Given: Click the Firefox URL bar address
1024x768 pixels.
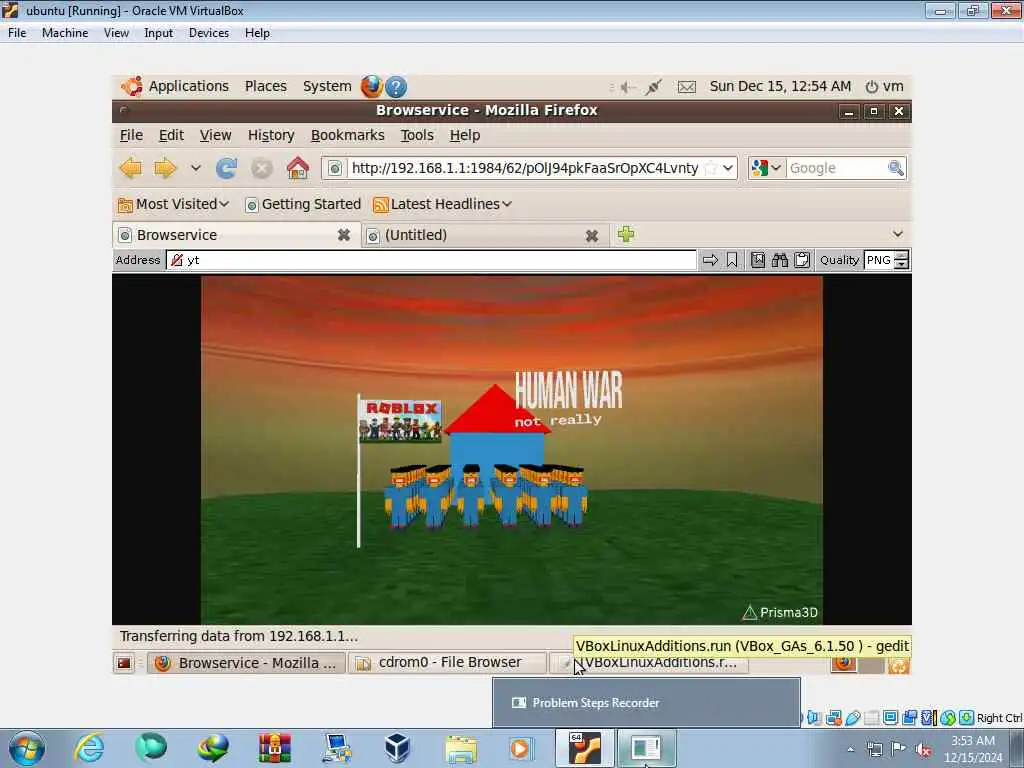Looking at the screenshot, I should point(525,168).
